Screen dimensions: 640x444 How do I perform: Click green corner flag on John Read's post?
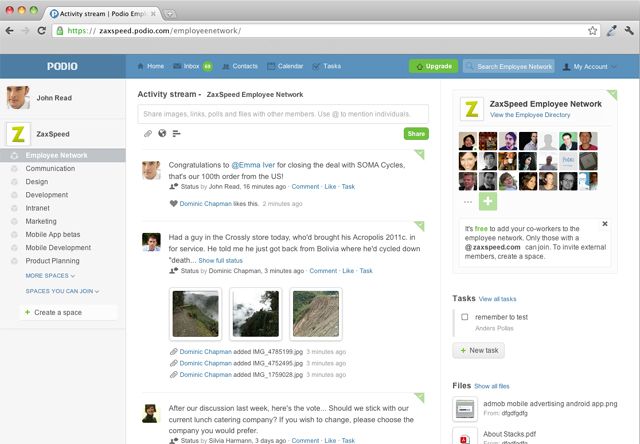pyautogui.click(x=420, y=154)
